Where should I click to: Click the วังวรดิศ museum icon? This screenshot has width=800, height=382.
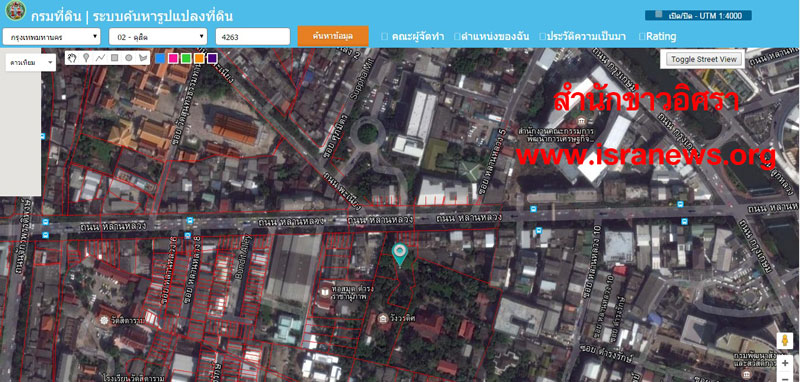383,319
